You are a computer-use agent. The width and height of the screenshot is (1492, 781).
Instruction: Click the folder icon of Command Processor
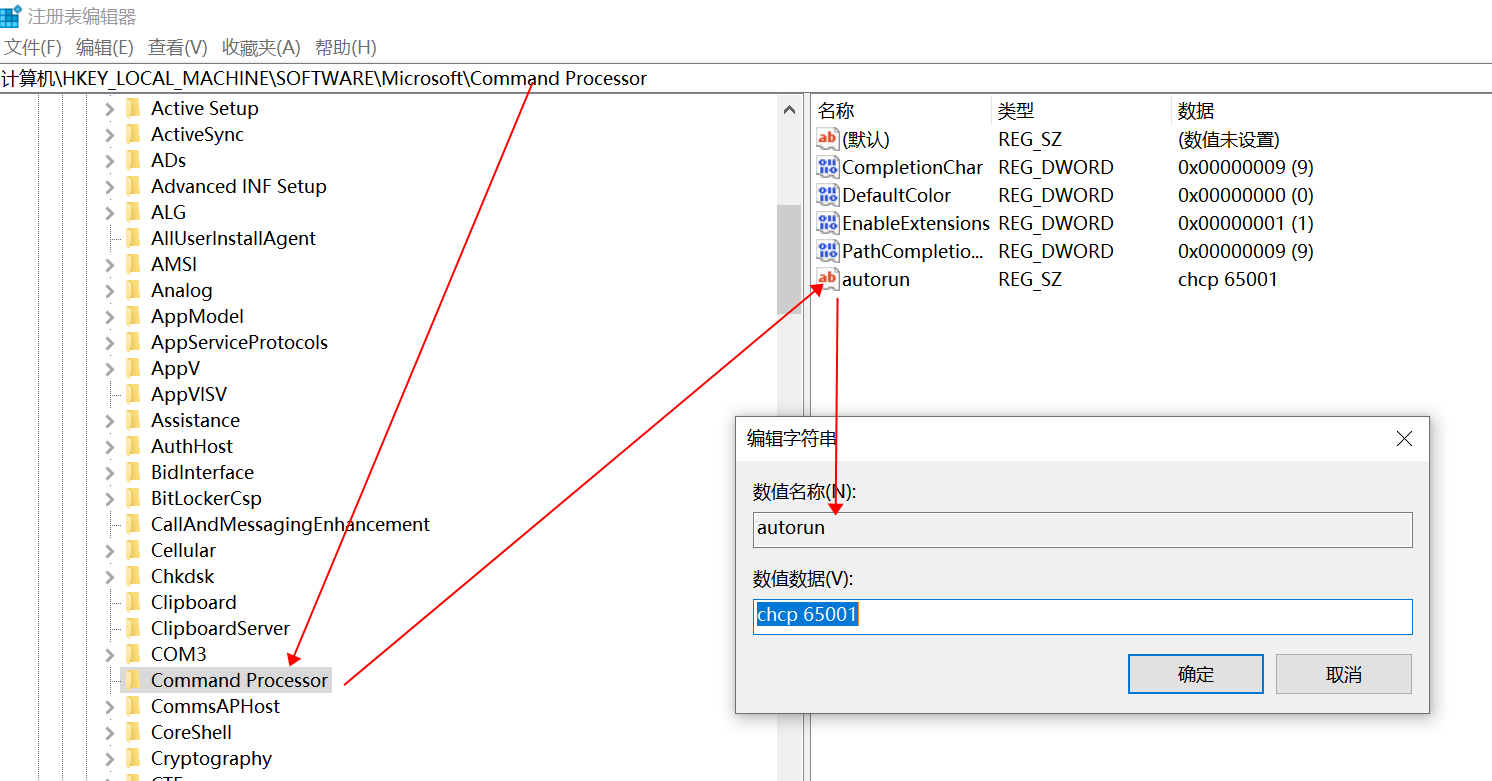point(135,680)
